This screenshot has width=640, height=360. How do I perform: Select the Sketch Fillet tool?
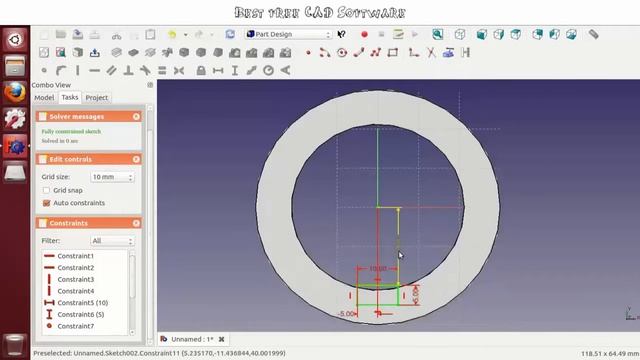pyautogui.click(x=414, y=53)
